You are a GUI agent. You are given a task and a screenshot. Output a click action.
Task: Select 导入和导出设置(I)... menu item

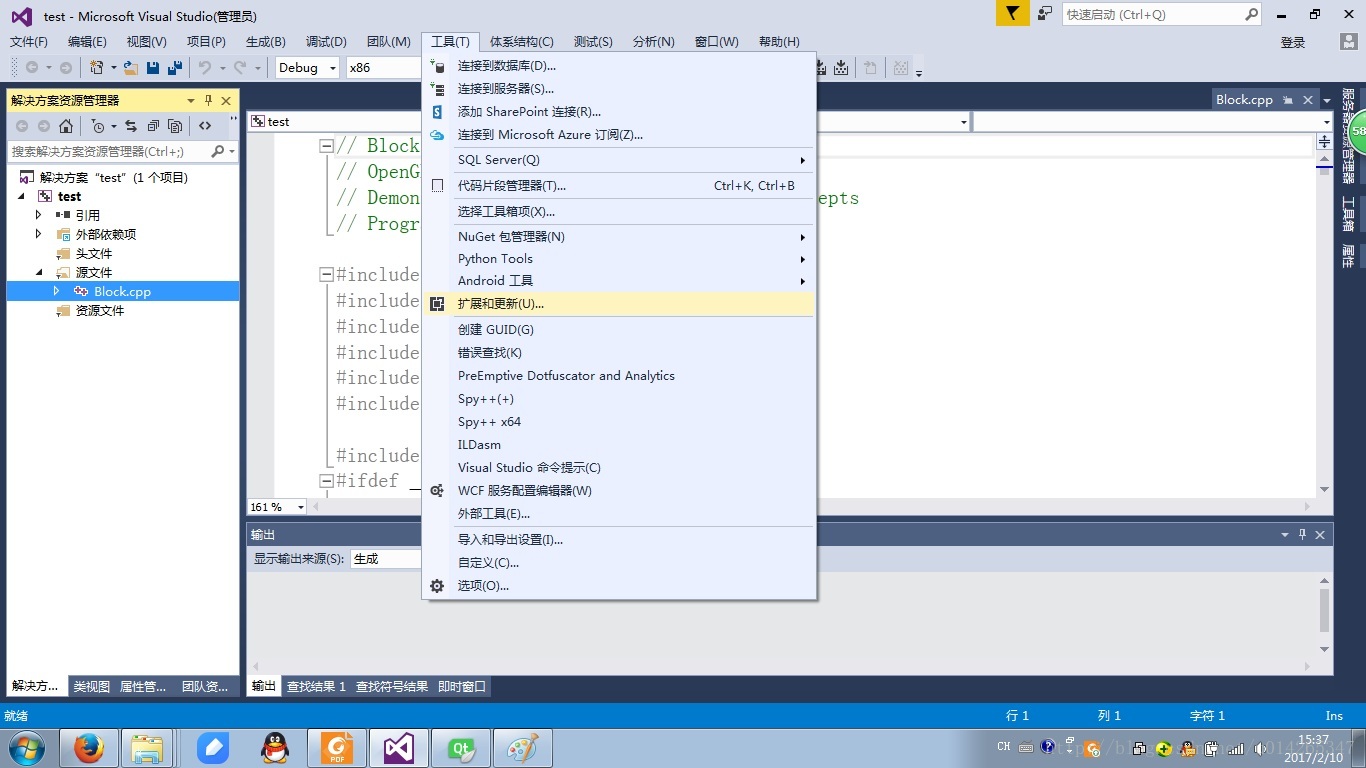click(619, 540)
